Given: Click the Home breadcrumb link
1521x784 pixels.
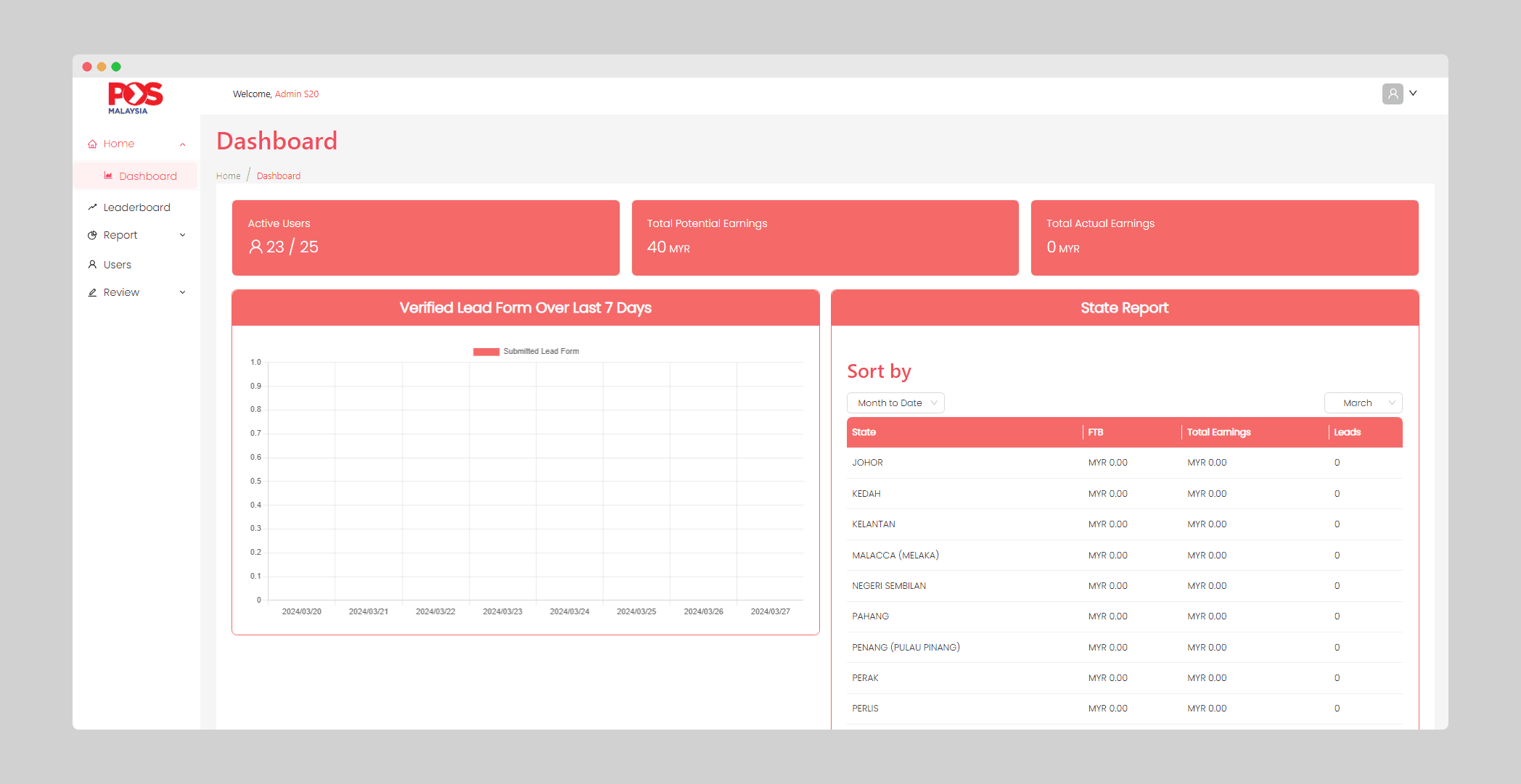Looking at the screenshot, I should tap(229, 176).
